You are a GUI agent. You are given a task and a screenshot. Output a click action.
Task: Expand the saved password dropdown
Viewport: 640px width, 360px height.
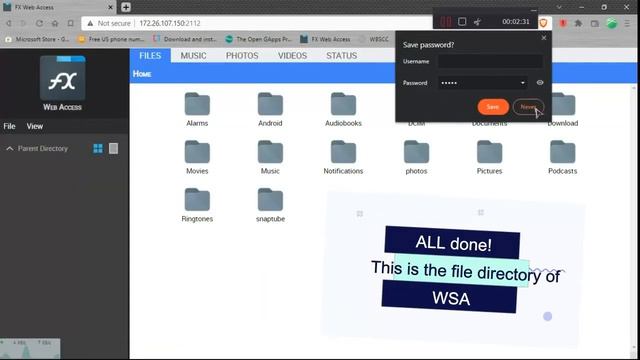click(x=522, y=83)
